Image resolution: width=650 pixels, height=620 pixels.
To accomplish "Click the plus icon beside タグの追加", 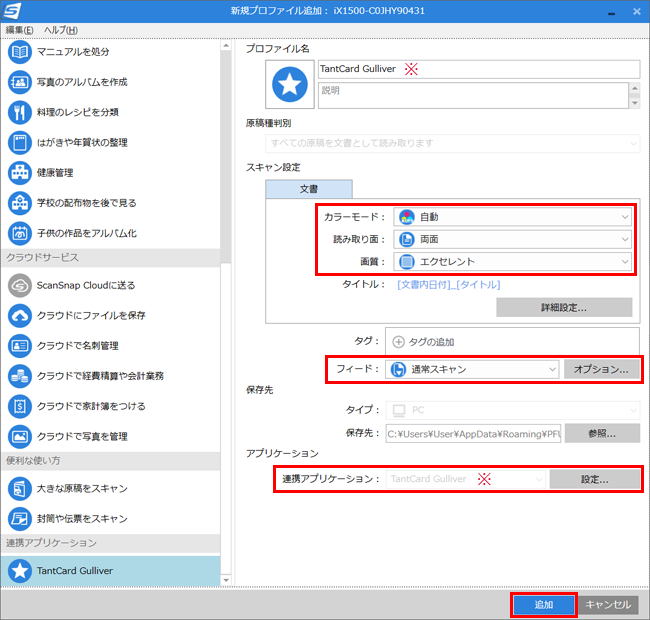I will [x=398, y=342].
